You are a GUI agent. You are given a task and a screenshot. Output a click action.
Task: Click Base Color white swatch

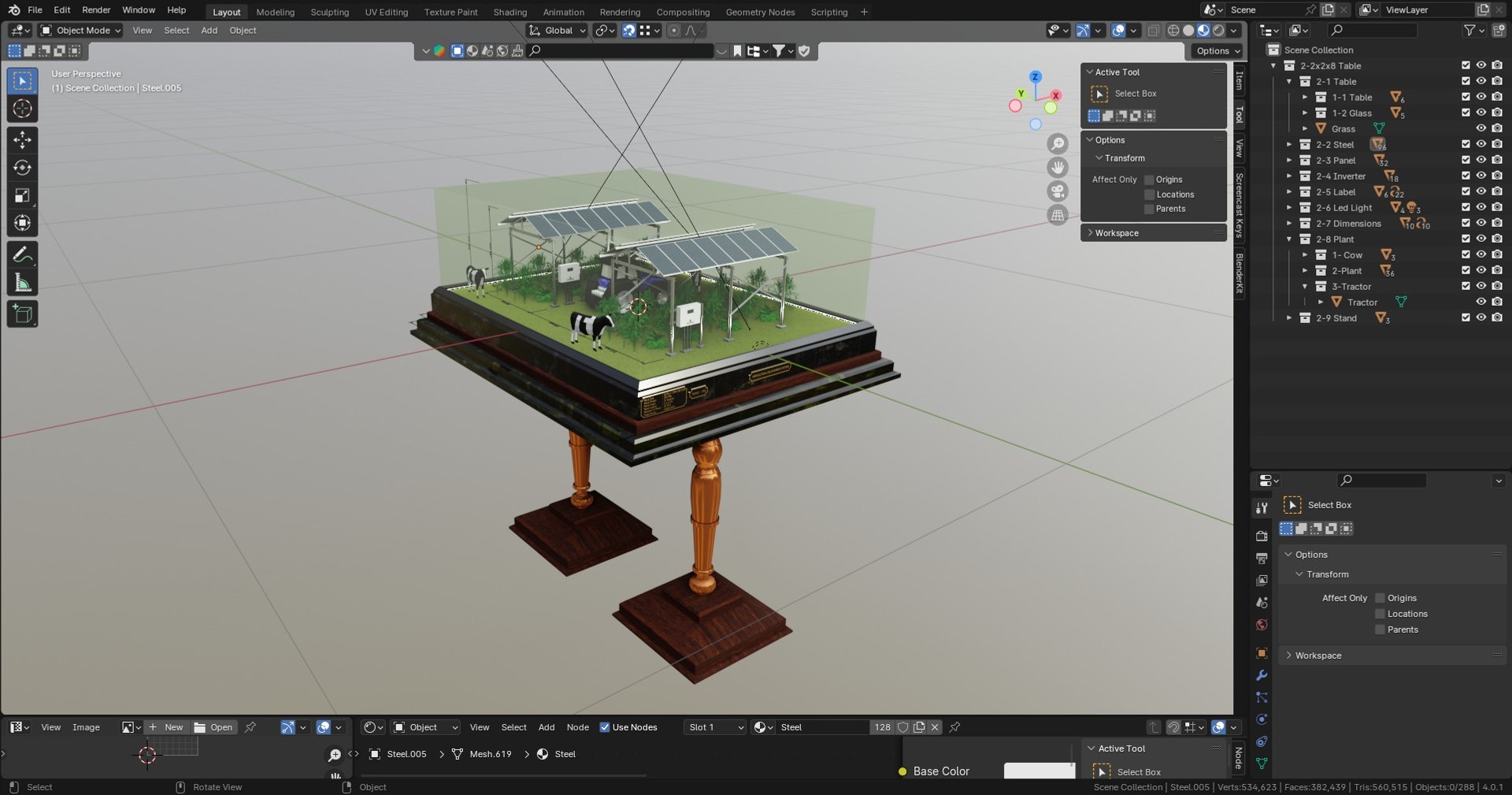[1039, 771]
